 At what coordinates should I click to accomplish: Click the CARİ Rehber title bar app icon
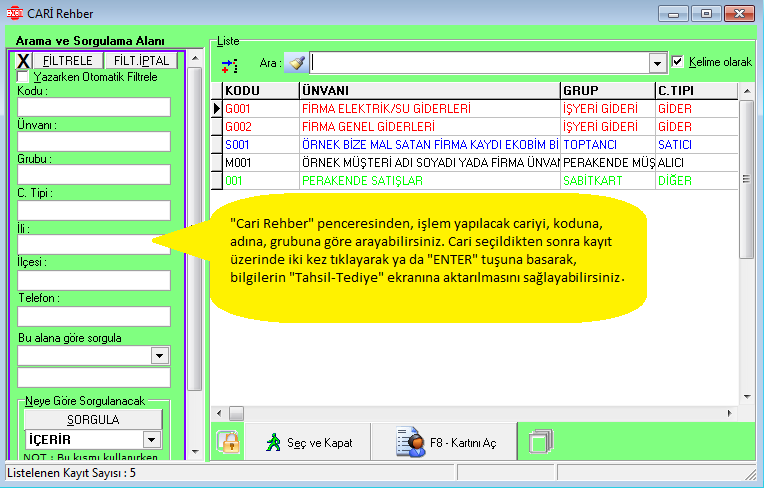point(15,13)
